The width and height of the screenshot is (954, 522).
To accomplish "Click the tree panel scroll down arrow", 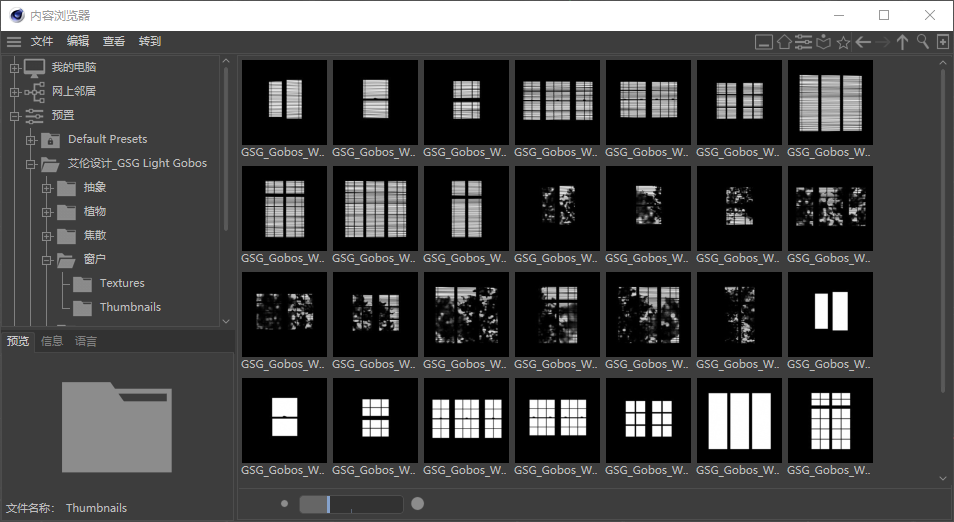I will (226, 321).
